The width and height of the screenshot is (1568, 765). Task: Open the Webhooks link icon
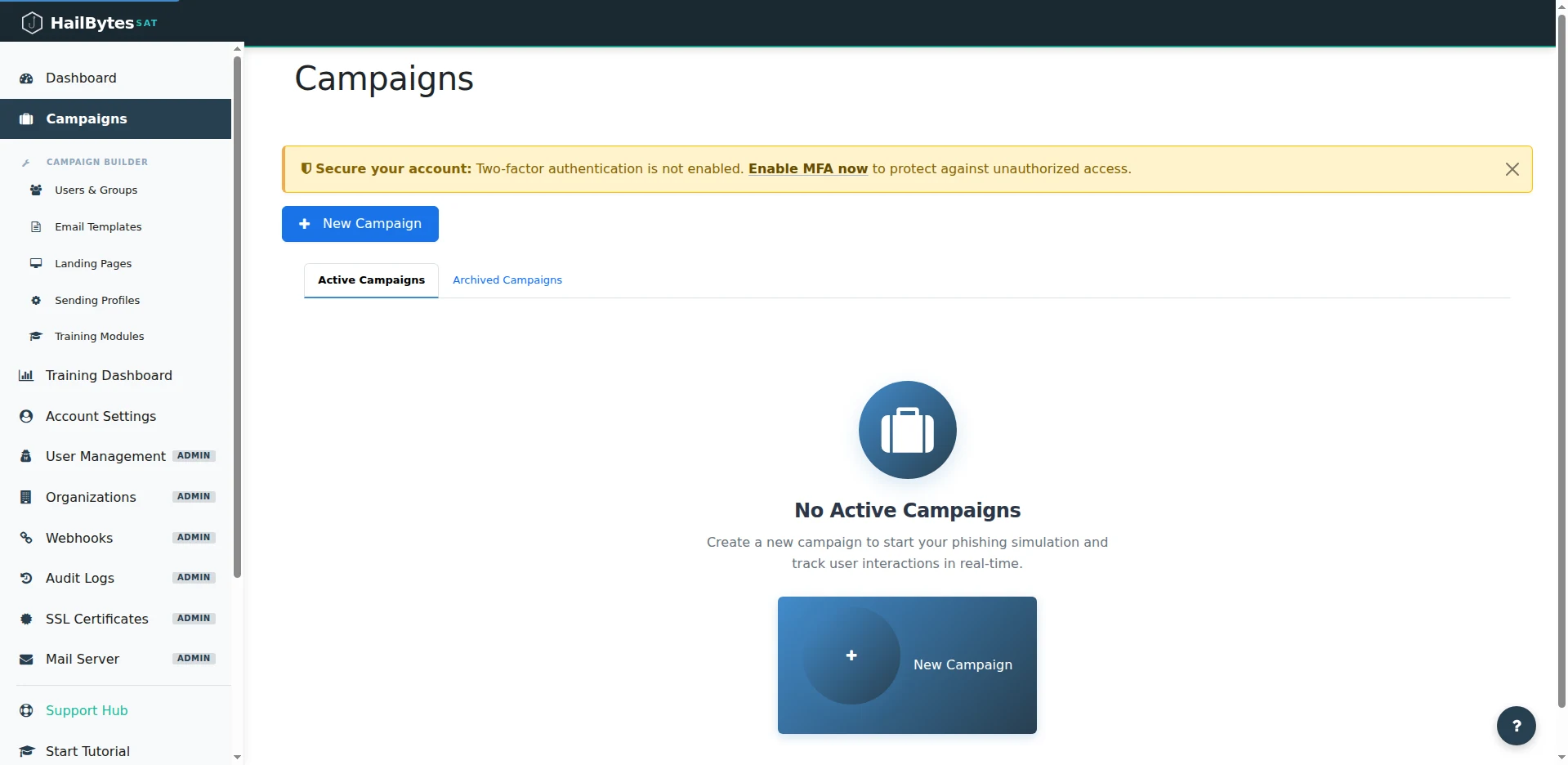click(x=25, y=538)
